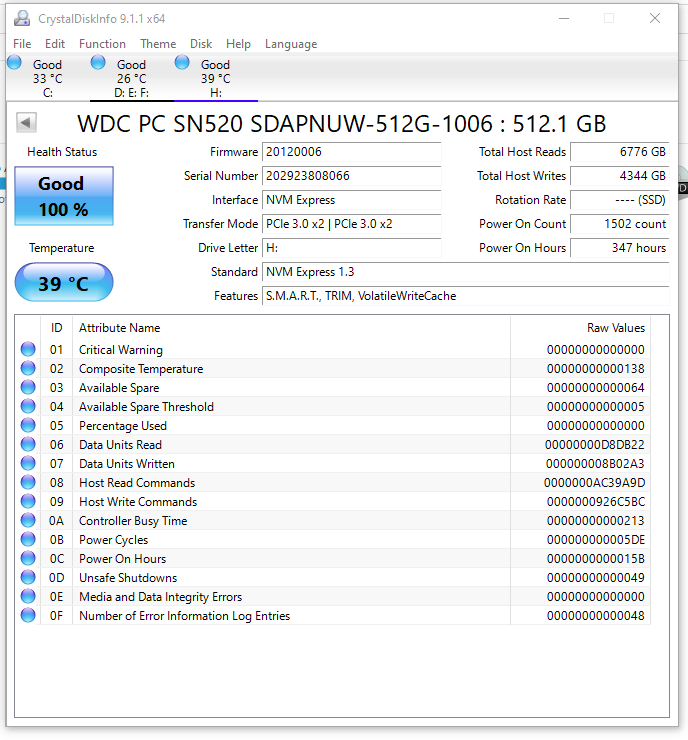Image resolution: width=688 pixels, height=740 pixels.
Task: Click the status orb beside Data Units Written
Action: click(x=28, y=463)
